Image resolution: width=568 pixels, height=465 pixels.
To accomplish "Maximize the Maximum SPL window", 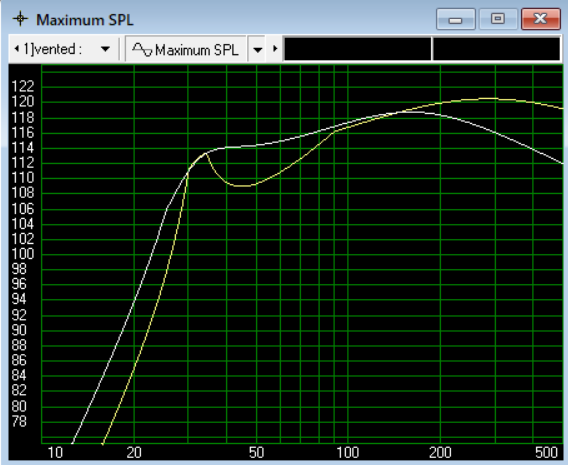I will (x=498, y=19).
